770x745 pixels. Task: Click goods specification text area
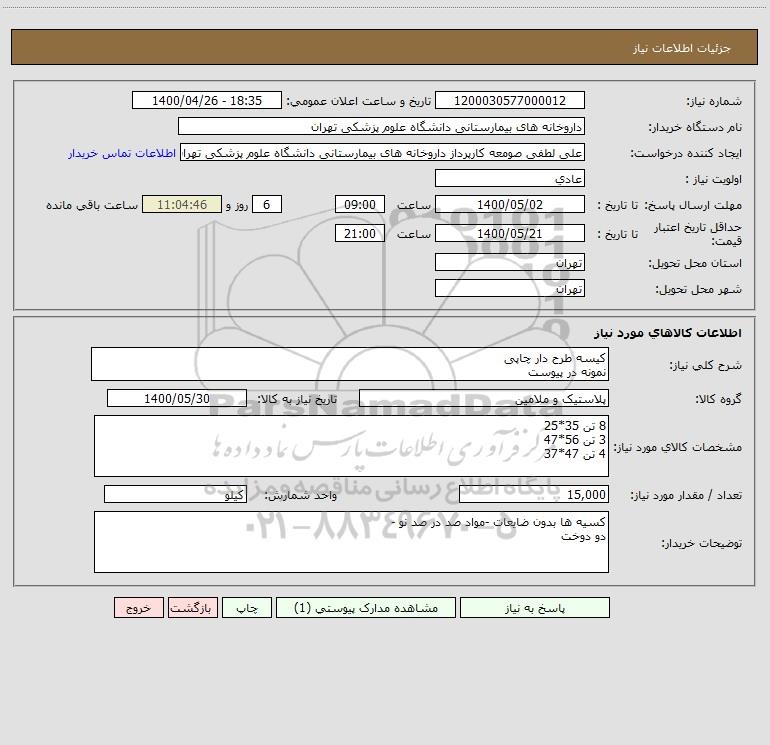[351, 446]
